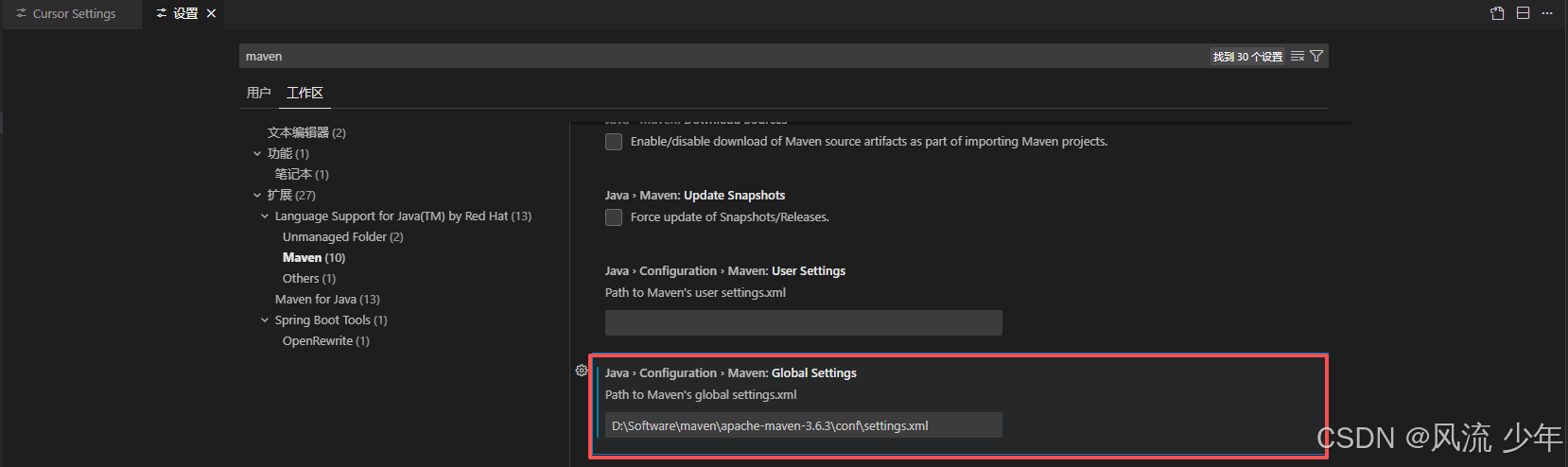Open settings filter funnel icon
The width and height of the screenshot is (1568, 467).
(x=1316, y=56)
